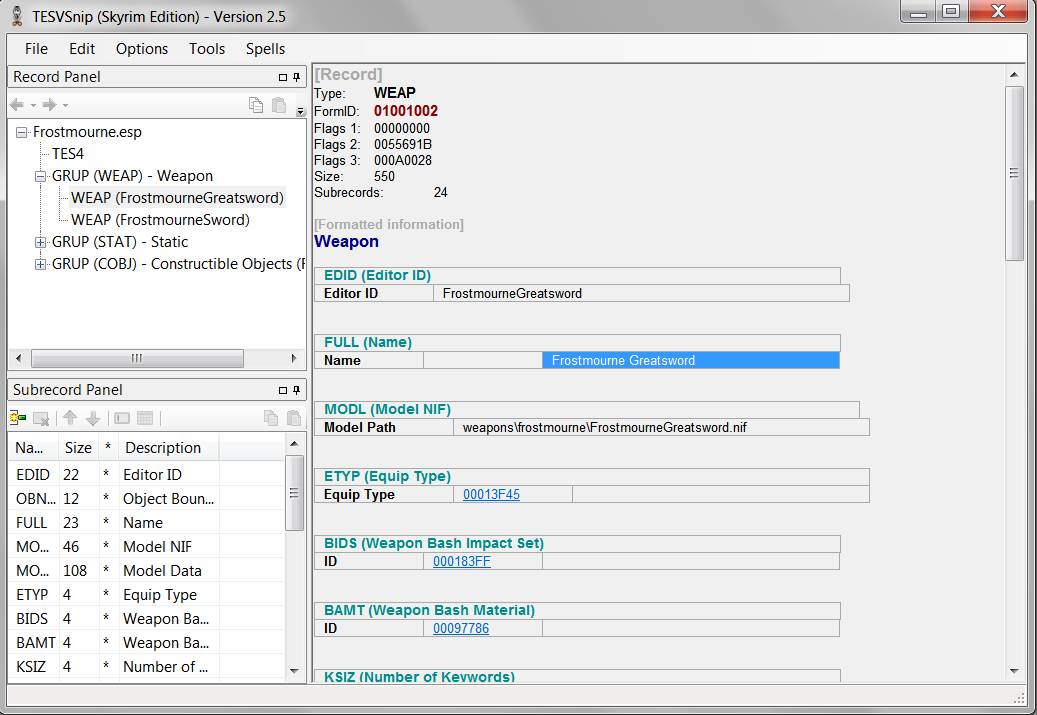Click Record Panel tree scroll-left arrow
This screenshot has height=715, width=1037.
click(19, 358)
